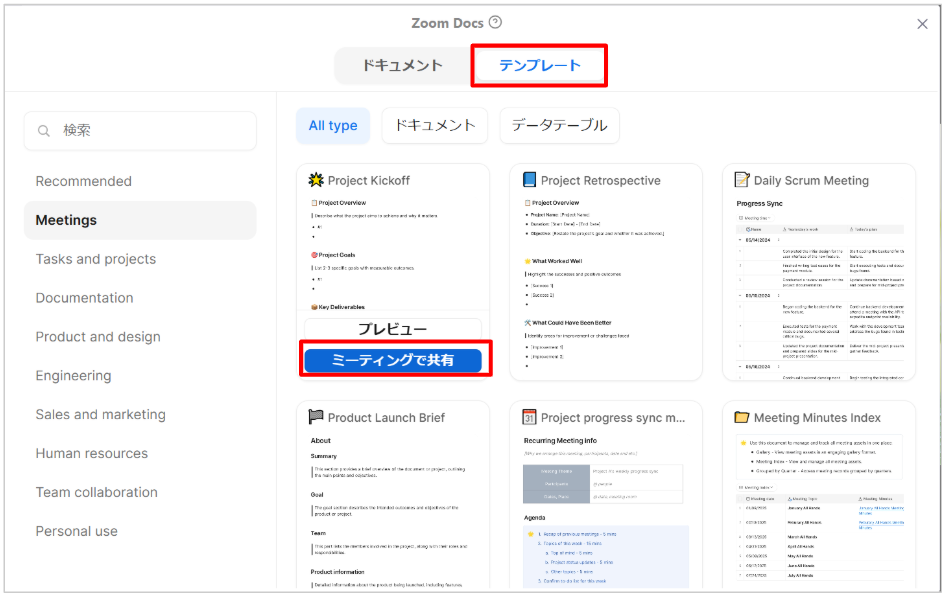Open the Meeting Minutes Index template preview
The image size is (948, 596).
coord(819,494)
